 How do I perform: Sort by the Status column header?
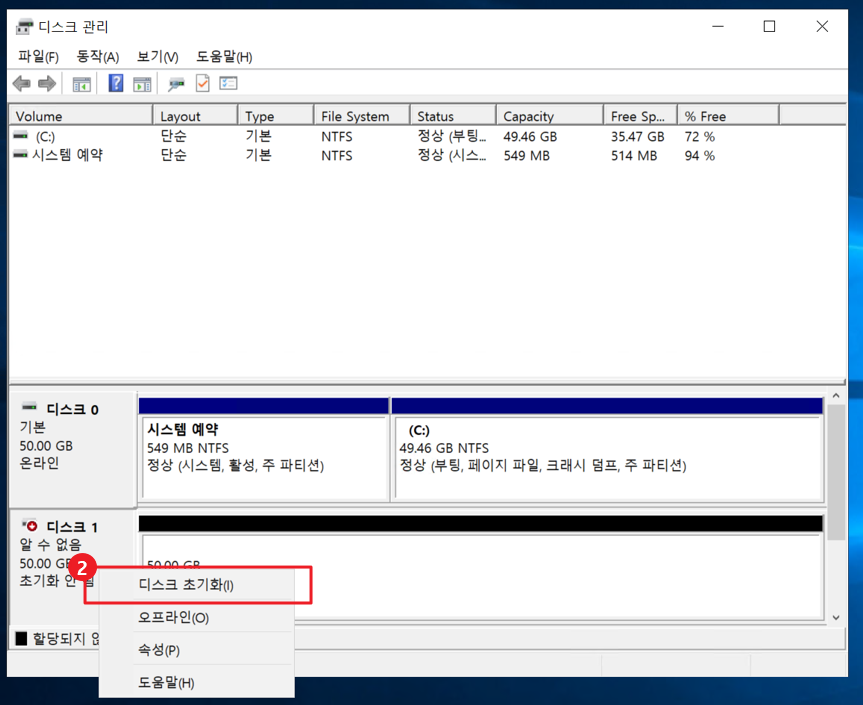click(x=453, y=116)
